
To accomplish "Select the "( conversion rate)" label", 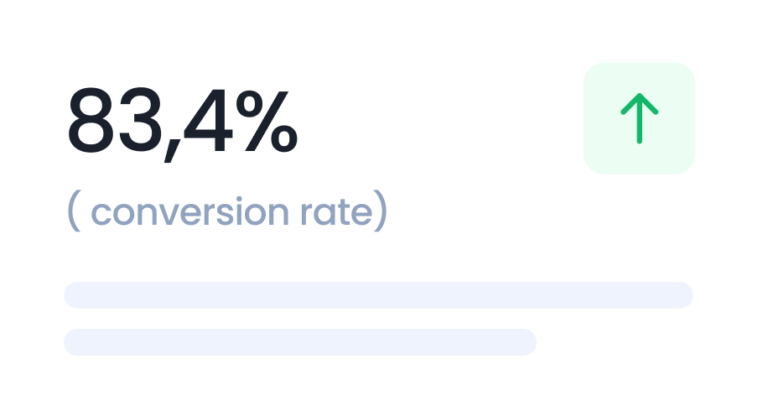I will (226, 212).
